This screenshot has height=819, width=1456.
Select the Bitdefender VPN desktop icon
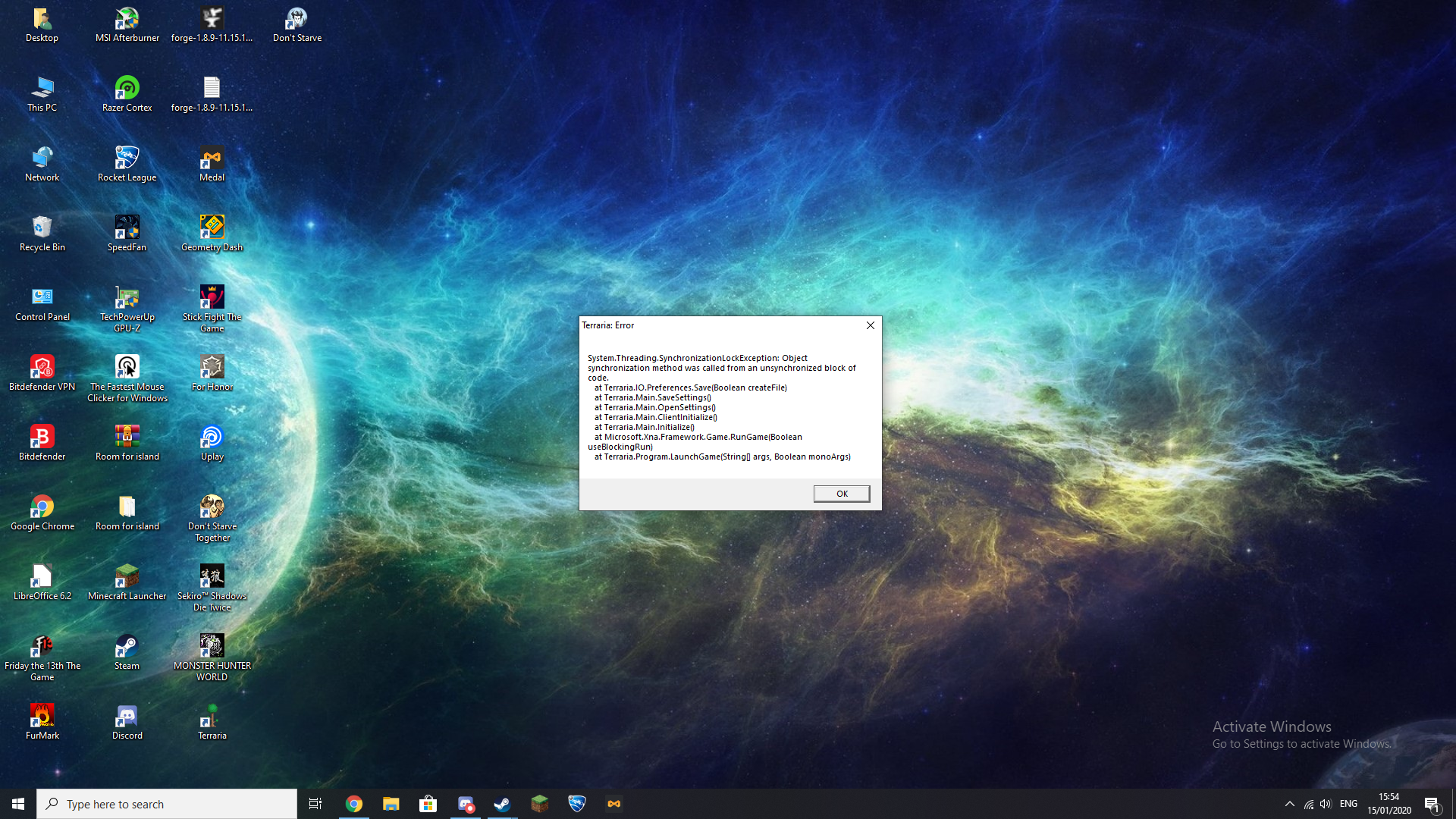point(42,374)
